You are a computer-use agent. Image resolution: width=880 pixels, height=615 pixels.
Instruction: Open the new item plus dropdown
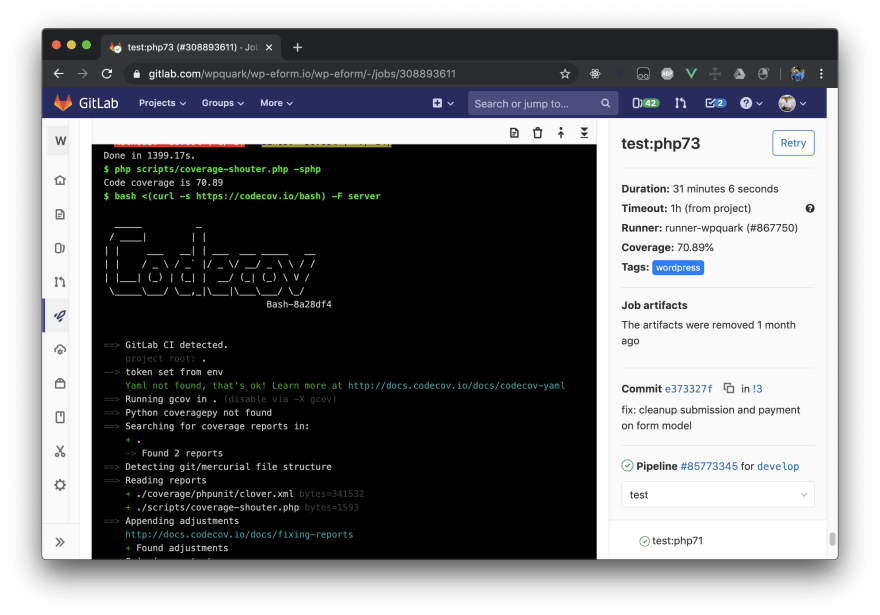click(443, 103)
